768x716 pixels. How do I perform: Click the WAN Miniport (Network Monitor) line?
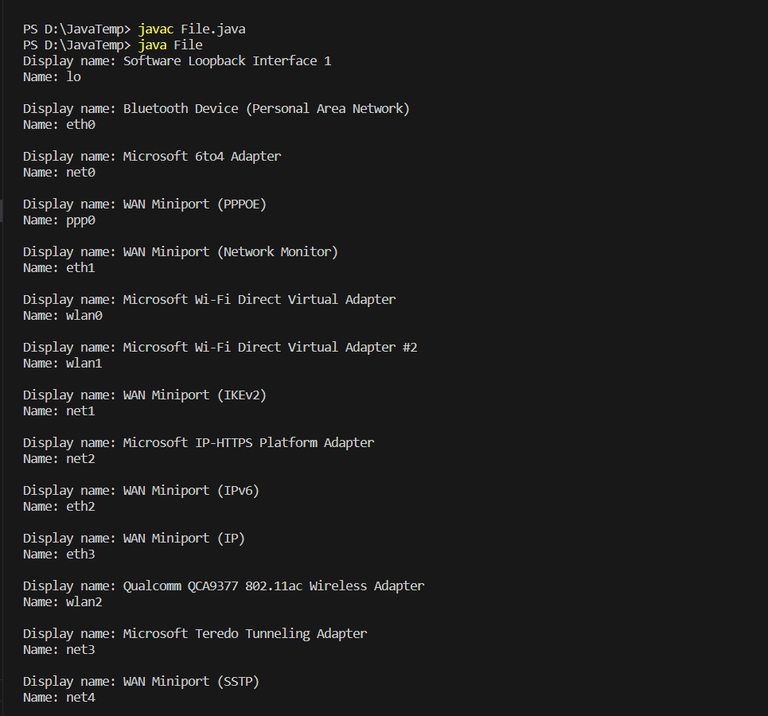point(180,252)
